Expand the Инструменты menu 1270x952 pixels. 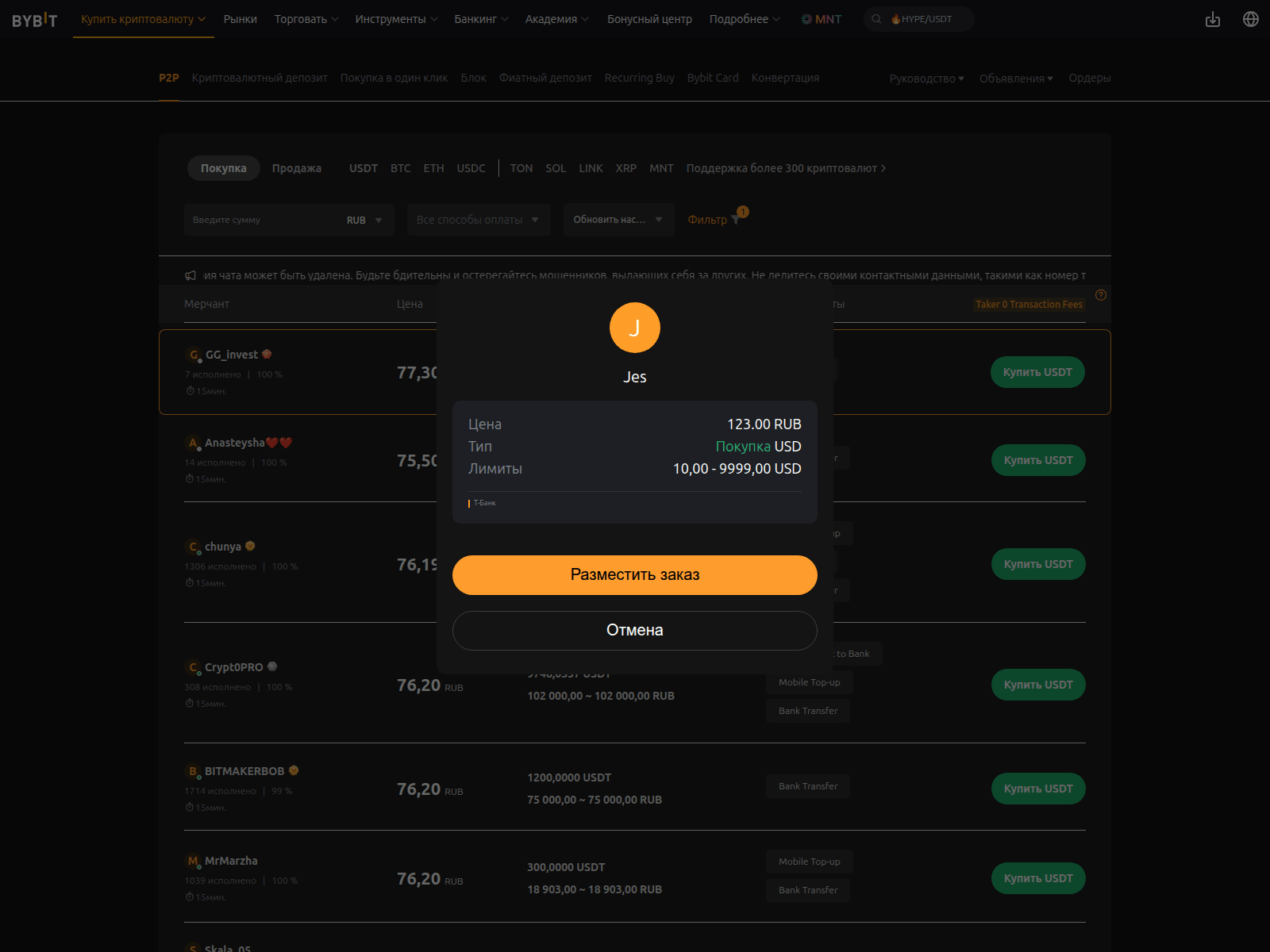396,19
